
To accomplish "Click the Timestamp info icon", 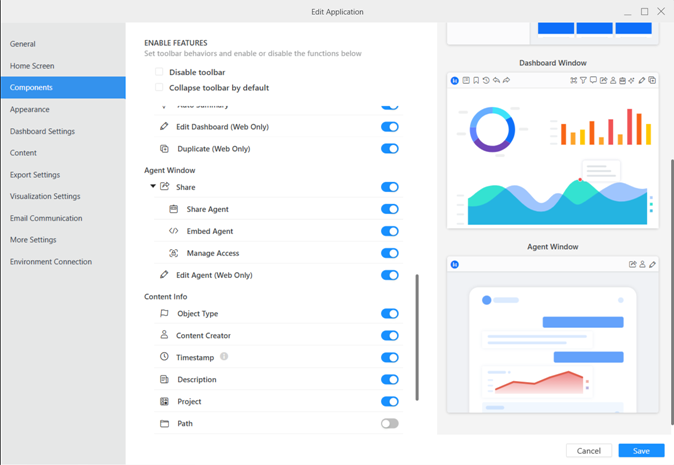I will 224,357.
